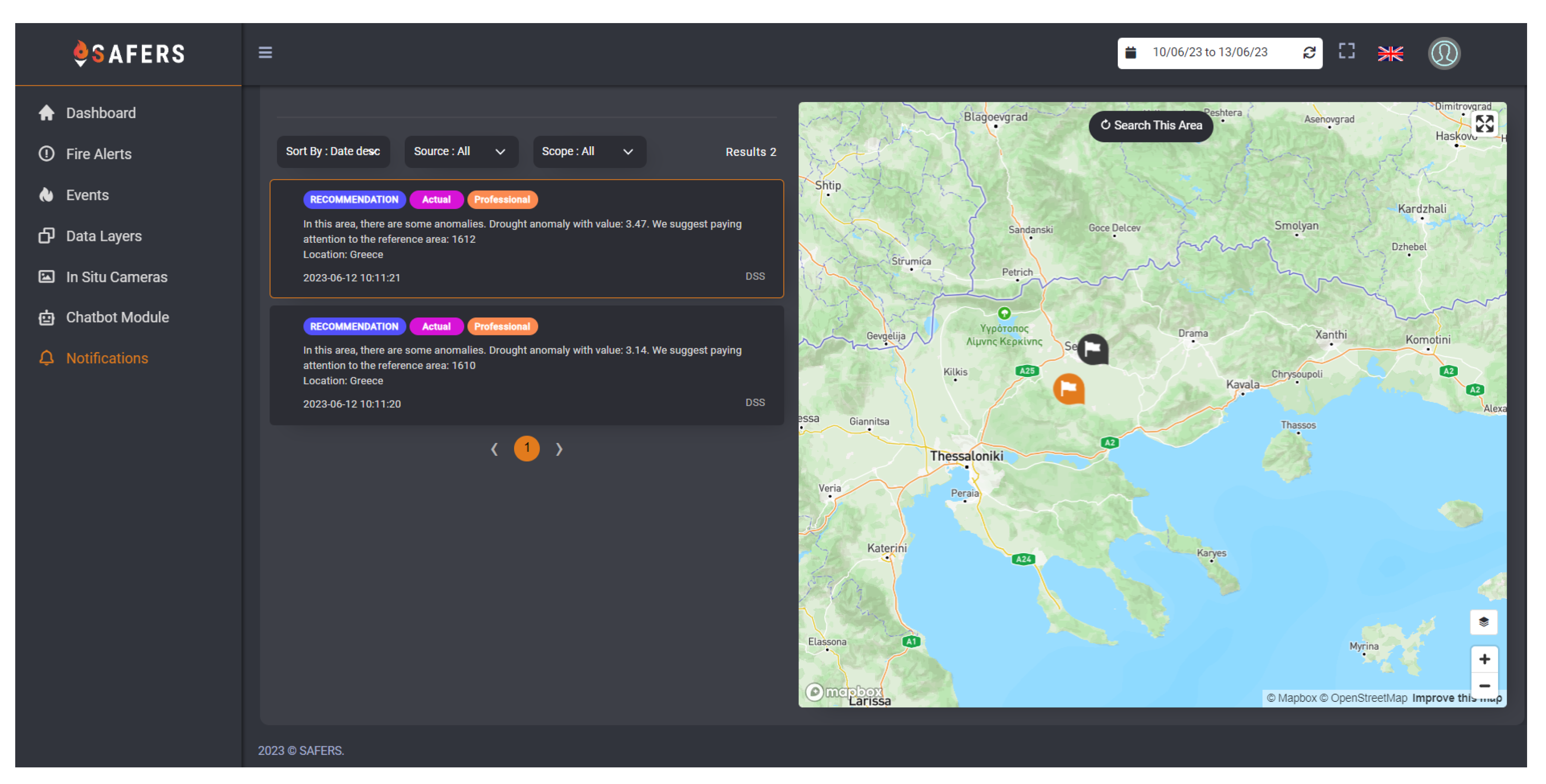Toggle fullscreen mode icon in header
Viewport: 1546px width, 784px height.
1346,51
